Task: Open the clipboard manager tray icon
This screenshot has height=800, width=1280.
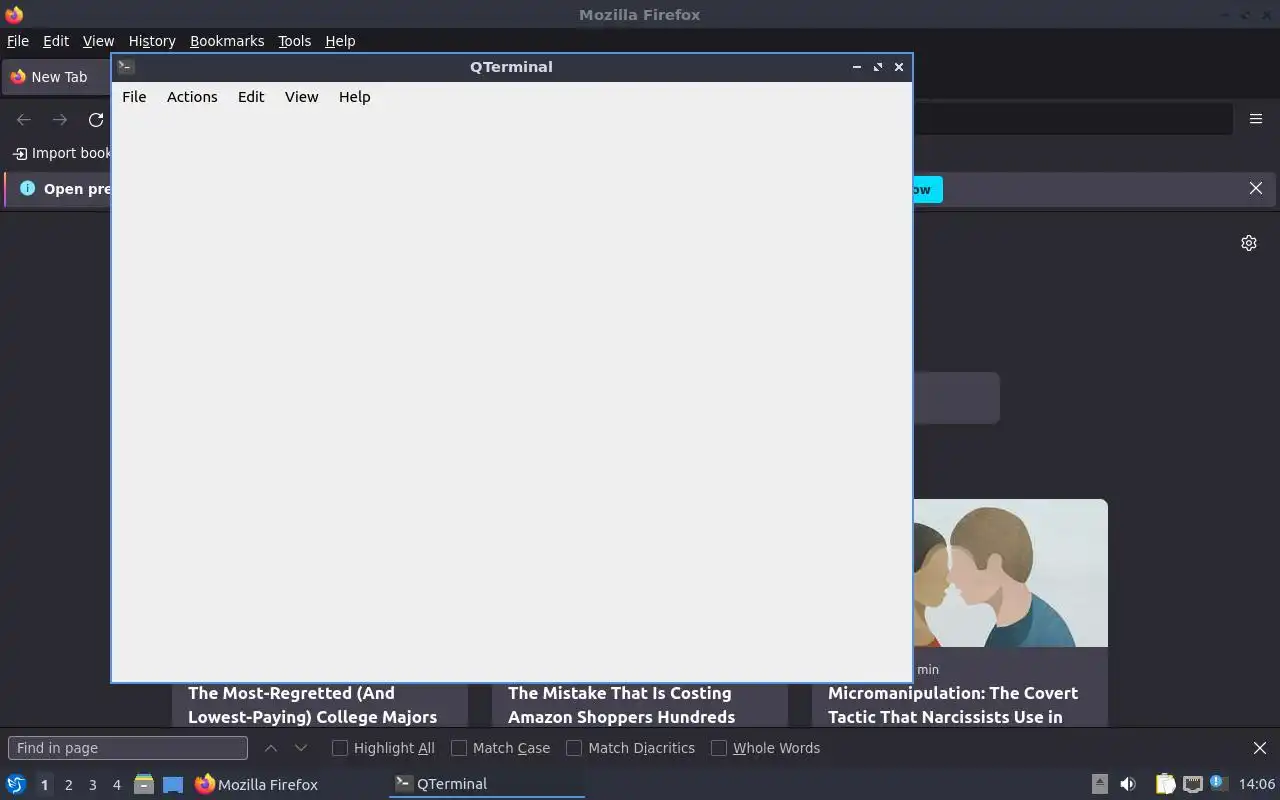Action: 1165,784
